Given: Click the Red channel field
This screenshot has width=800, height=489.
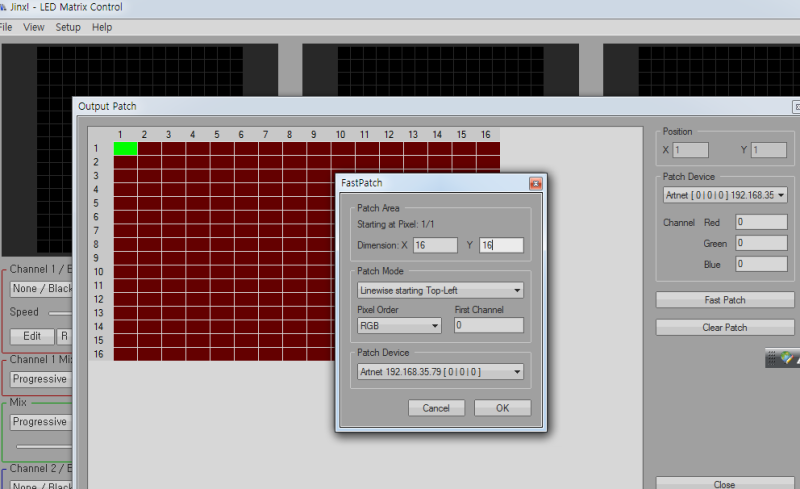Looking at the screenshot, I should click(761, 222).
